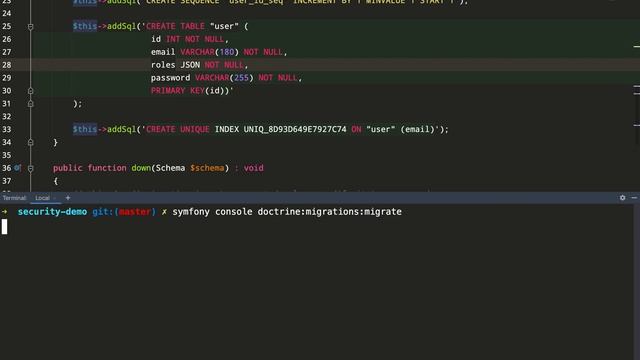
Task: Collapse function end fold on line 34
Action: (30, 142)
